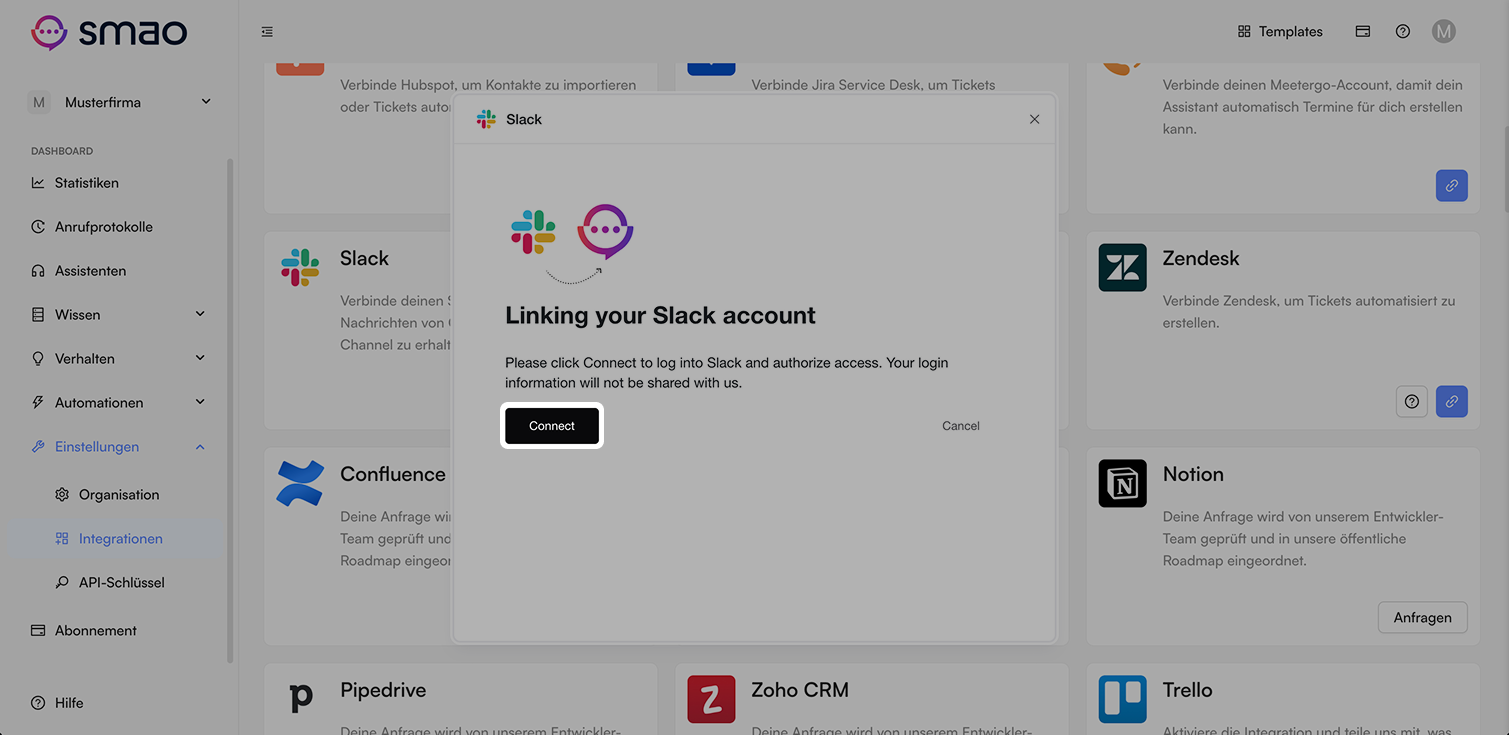Click the Hilfe question mark icon
The height and width of the screenshot is (735, 1509).
[x=38, y=703]
